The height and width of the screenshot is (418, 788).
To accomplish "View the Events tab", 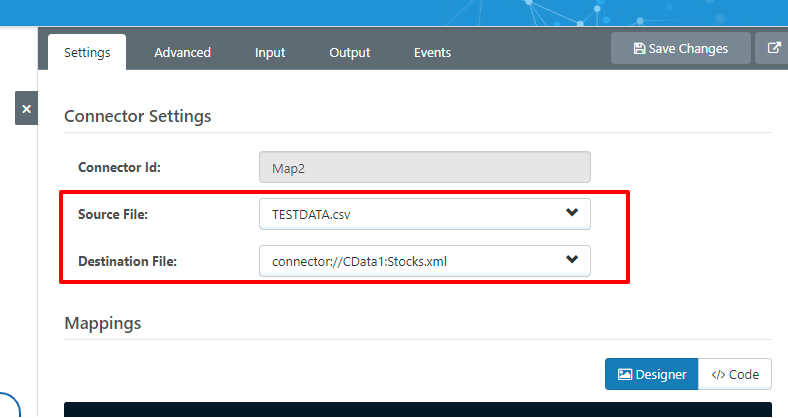I will click(432, 53).
